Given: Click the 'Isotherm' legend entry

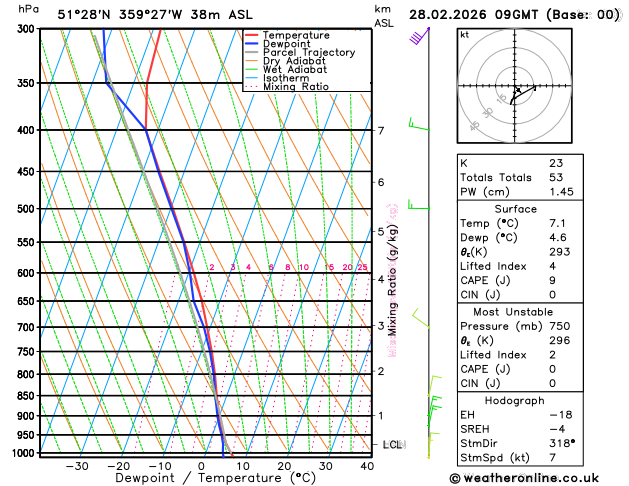Looking at the screenshot, I should point(286,78).
